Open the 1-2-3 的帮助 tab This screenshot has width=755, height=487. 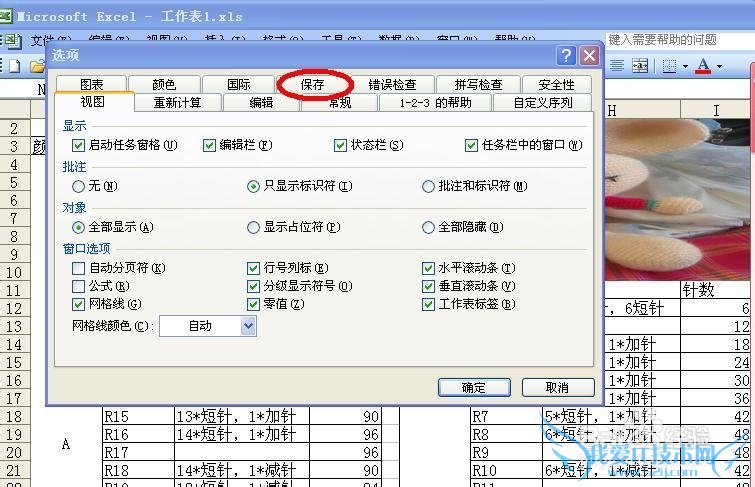pyautogui.click(x=435, y=103)
